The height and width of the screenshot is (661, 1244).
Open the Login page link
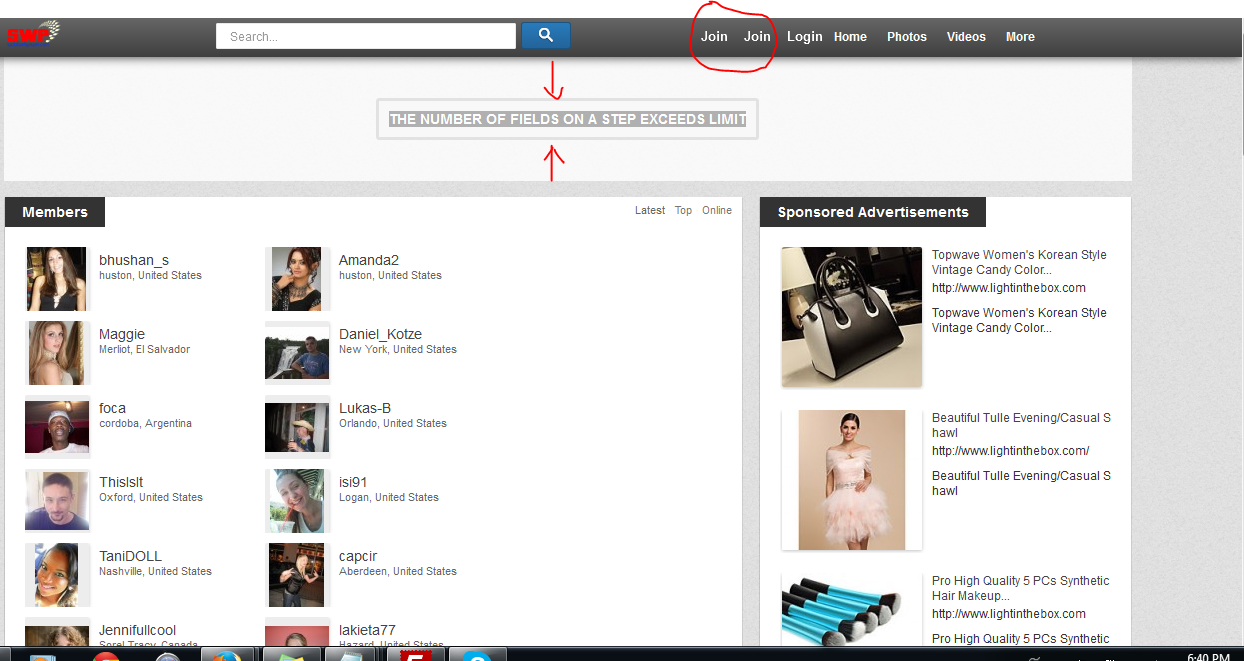coord(804,37)
